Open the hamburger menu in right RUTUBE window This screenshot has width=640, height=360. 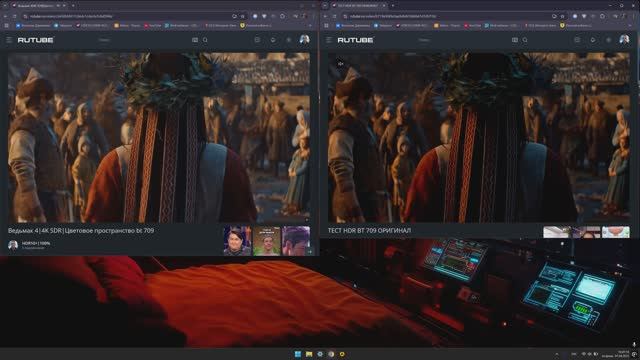329,40
